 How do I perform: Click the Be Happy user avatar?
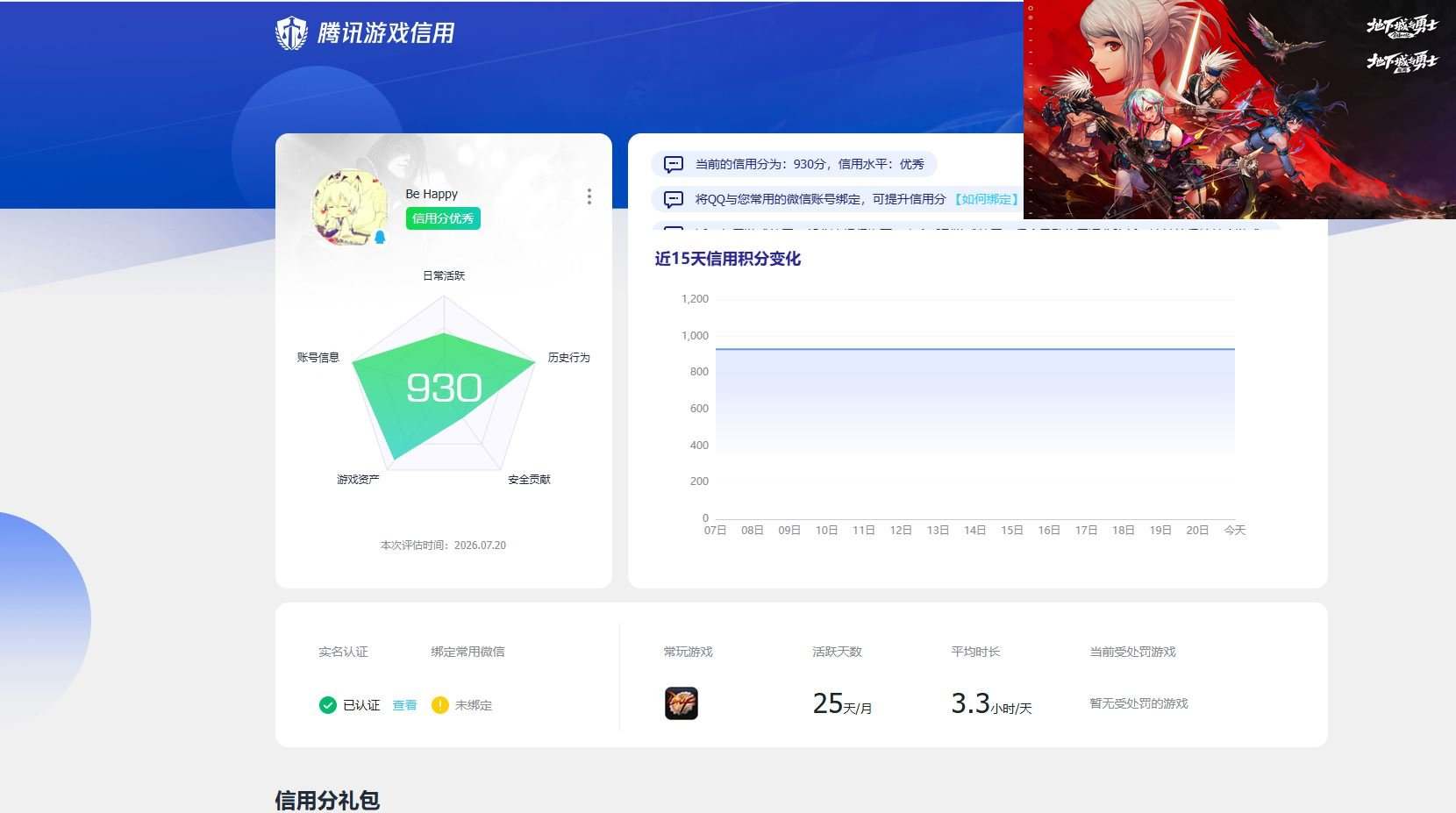351,207
